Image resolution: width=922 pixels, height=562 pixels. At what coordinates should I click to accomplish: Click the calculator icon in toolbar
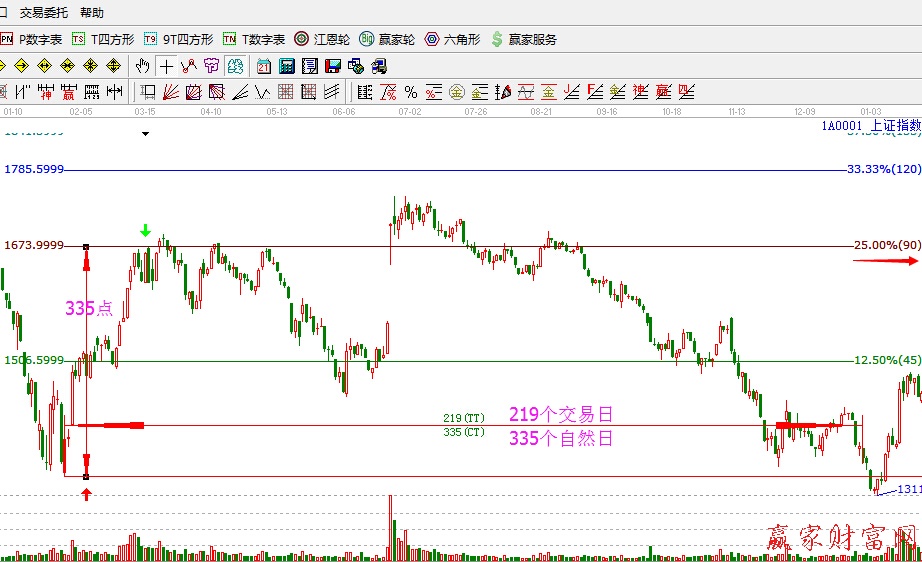click(x=287, y=66)
